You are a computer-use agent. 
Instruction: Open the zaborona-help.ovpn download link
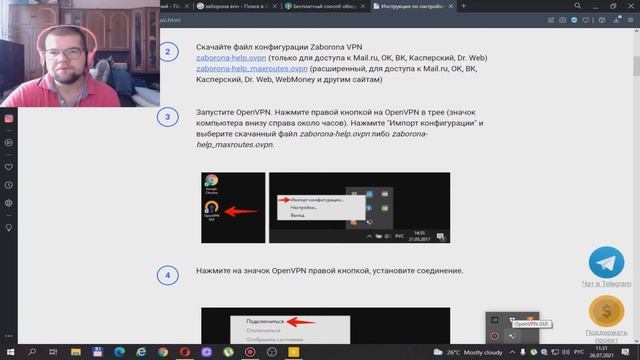[231, 58]
